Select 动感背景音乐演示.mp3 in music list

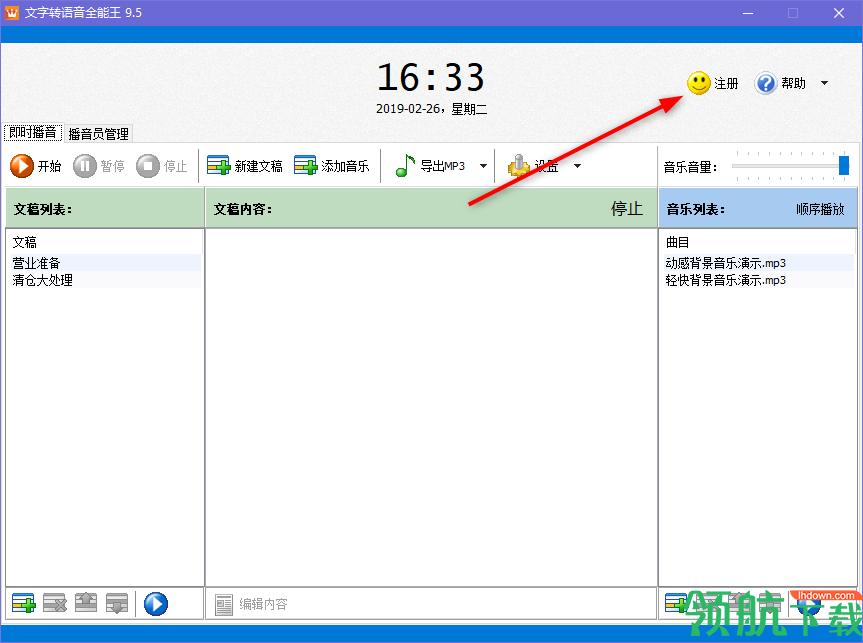(x=757, y=263)
